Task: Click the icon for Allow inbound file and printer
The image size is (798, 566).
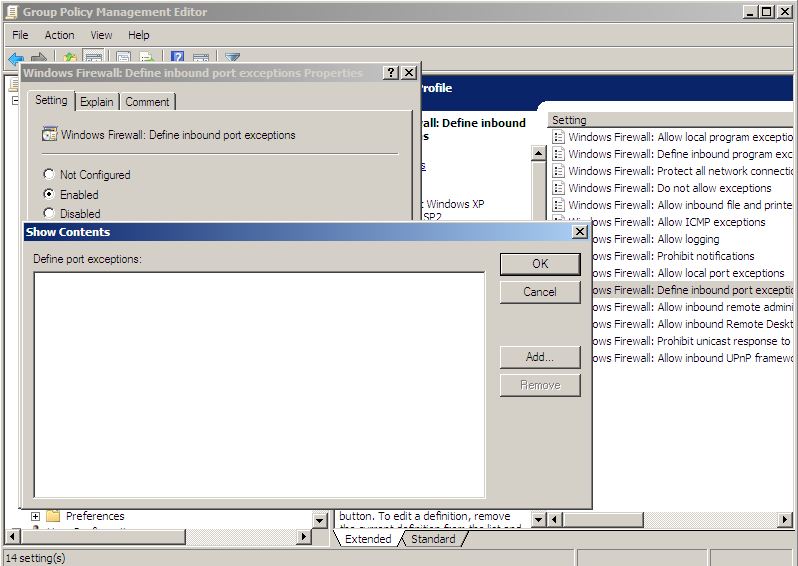Action: 558,205
